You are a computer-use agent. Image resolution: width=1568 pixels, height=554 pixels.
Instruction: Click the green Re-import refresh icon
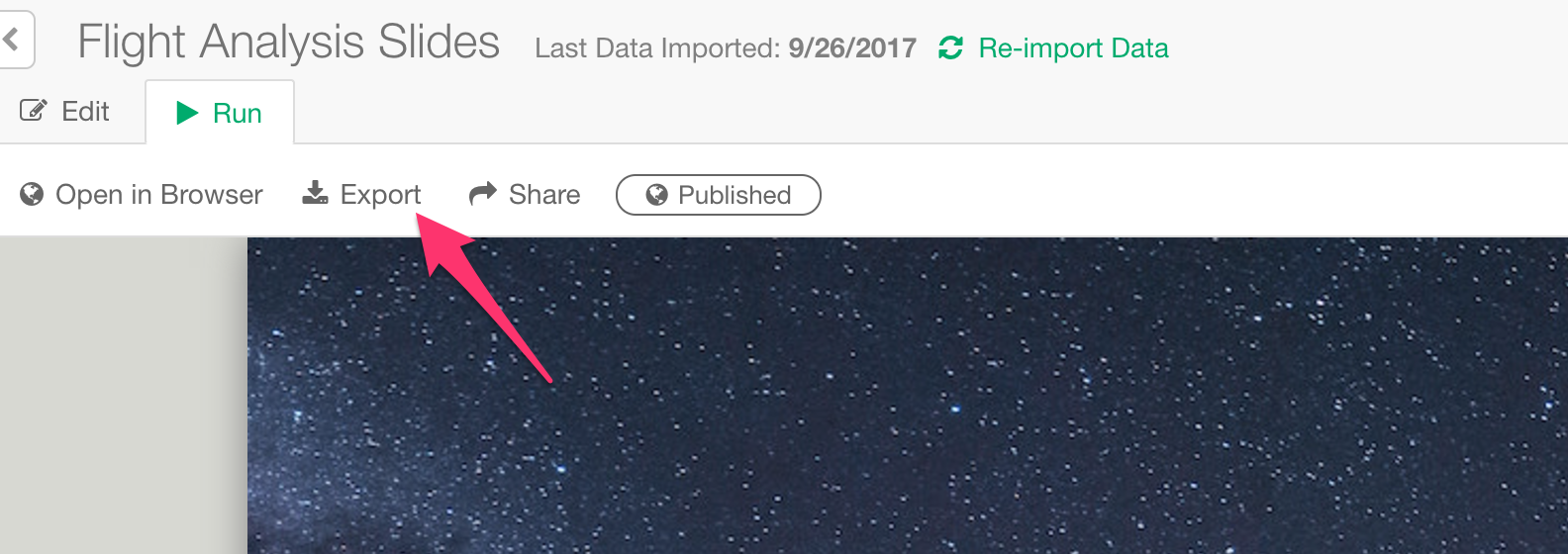tap(950, 47)
